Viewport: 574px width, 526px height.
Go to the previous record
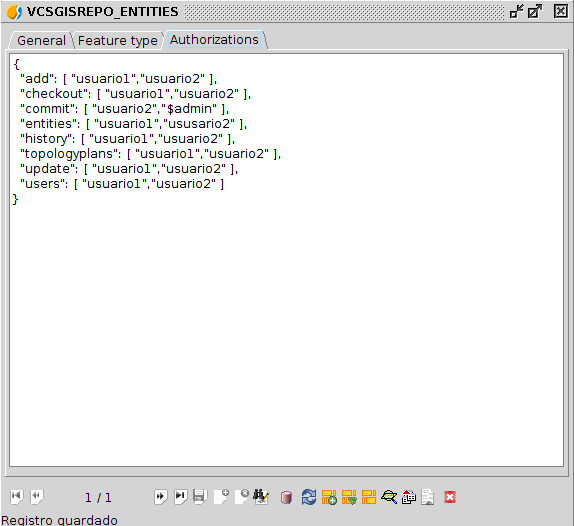37,497
